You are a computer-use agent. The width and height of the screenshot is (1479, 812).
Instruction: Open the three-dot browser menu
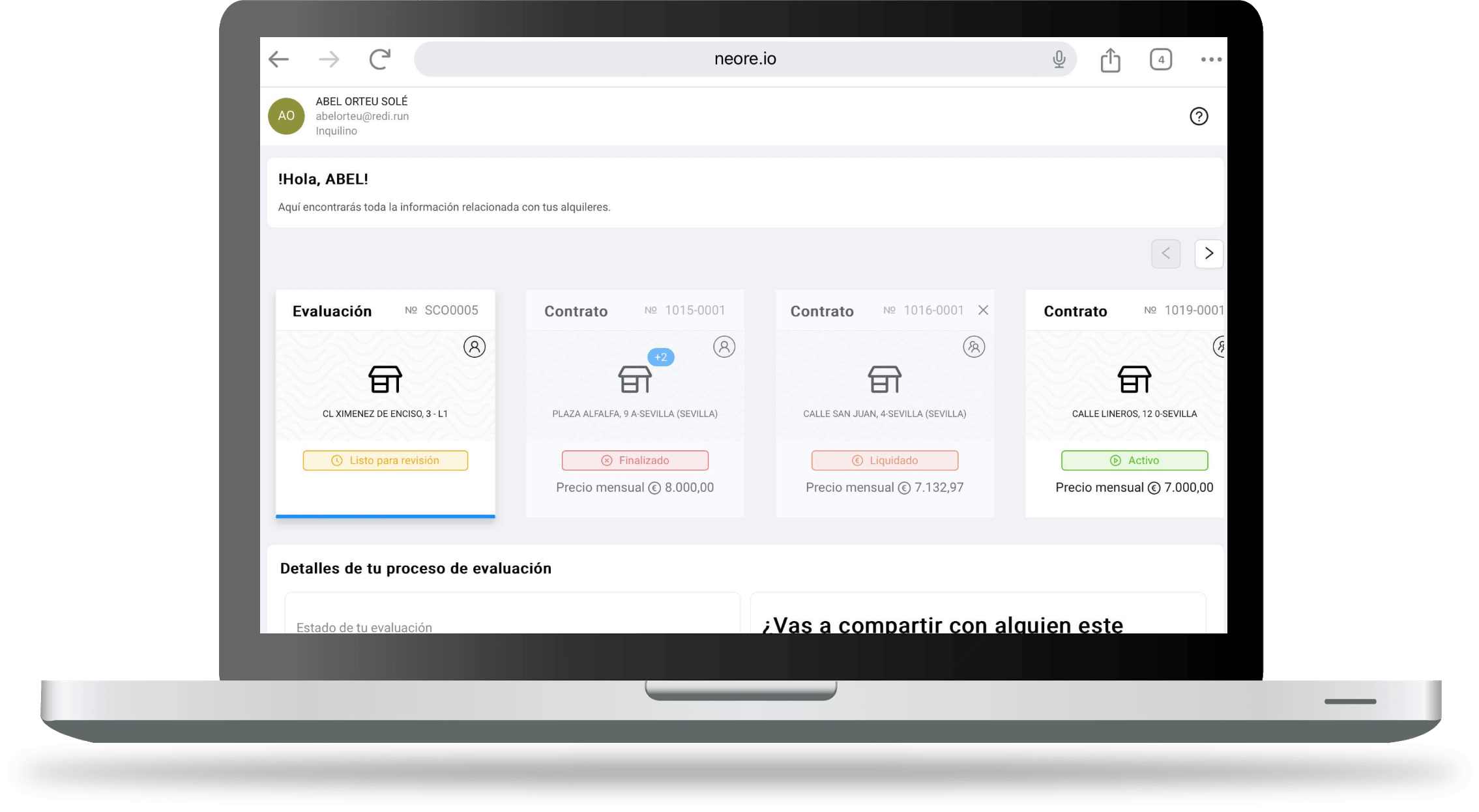1210,59
